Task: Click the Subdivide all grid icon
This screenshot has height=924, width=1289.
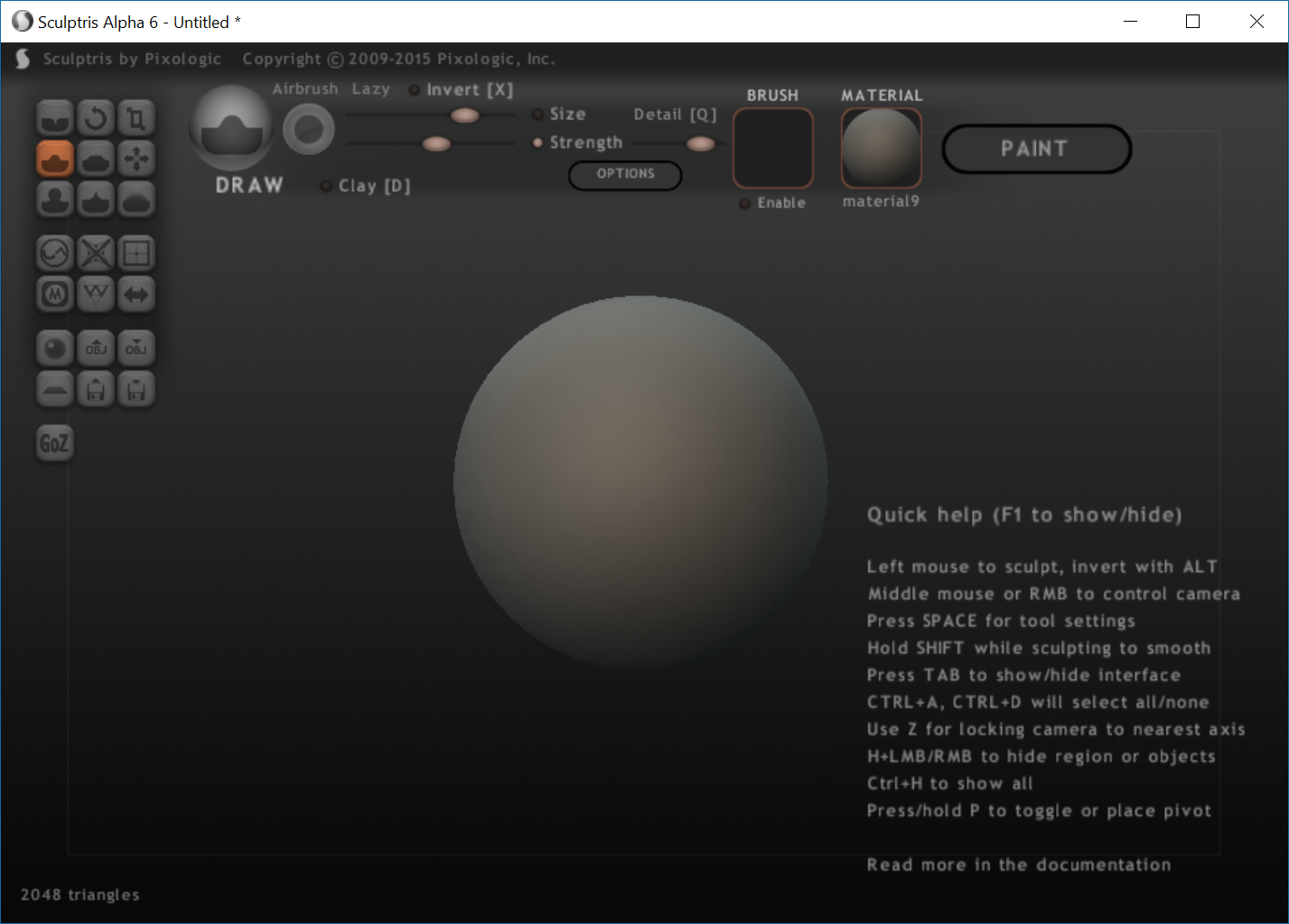Action: click(x=136, y=253)
